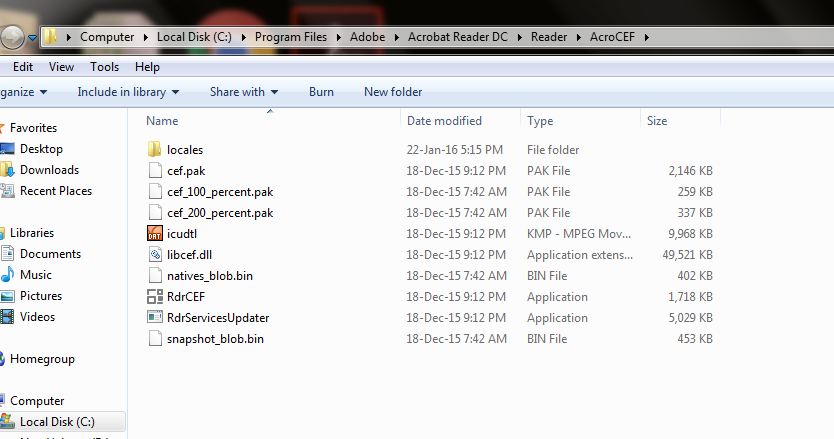Go to Computer in the breadcrumb

(x=107, y=37)
